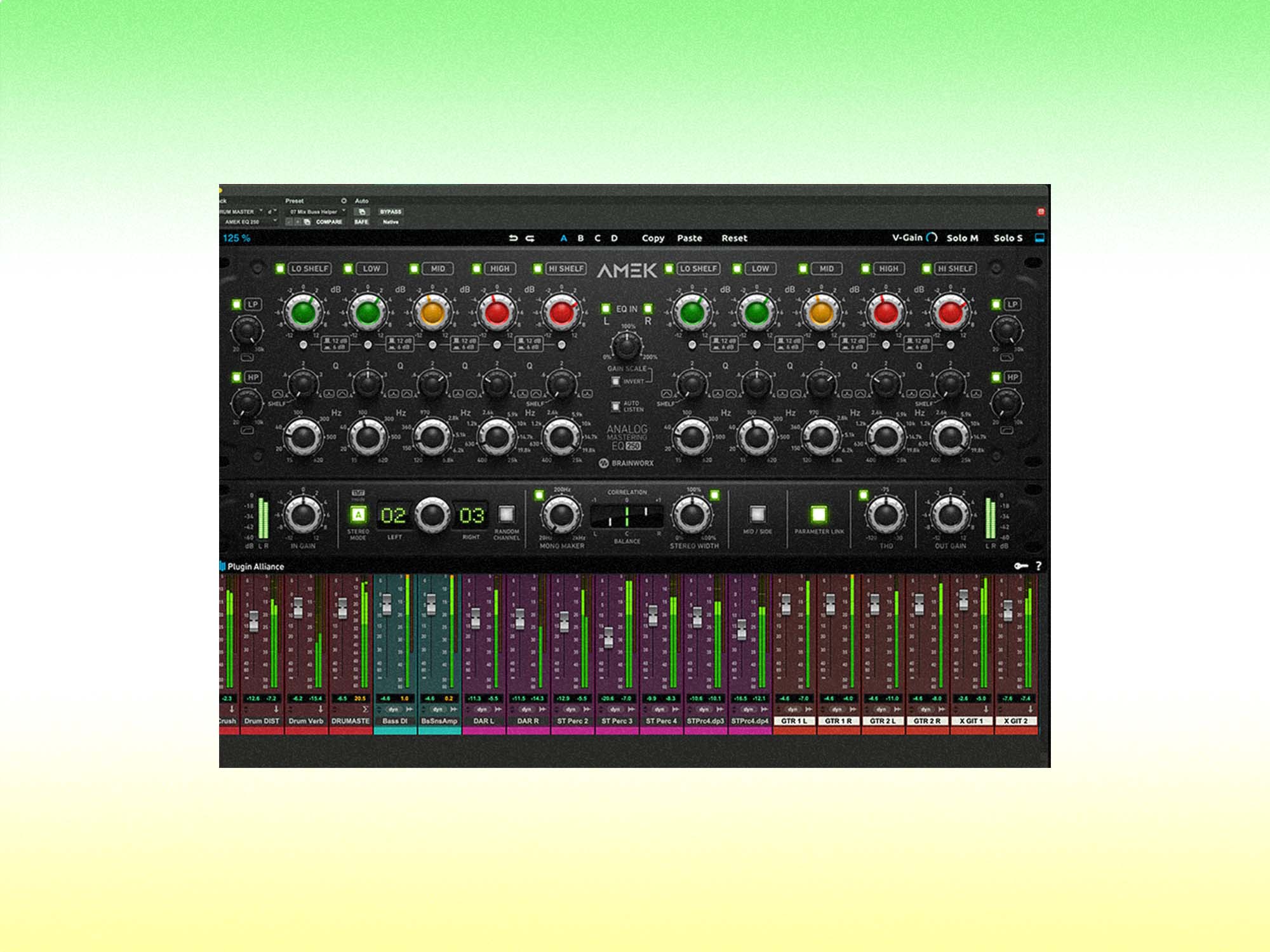Open the help question mark icon
1270x952 pixels.
tap(1039, 565)
